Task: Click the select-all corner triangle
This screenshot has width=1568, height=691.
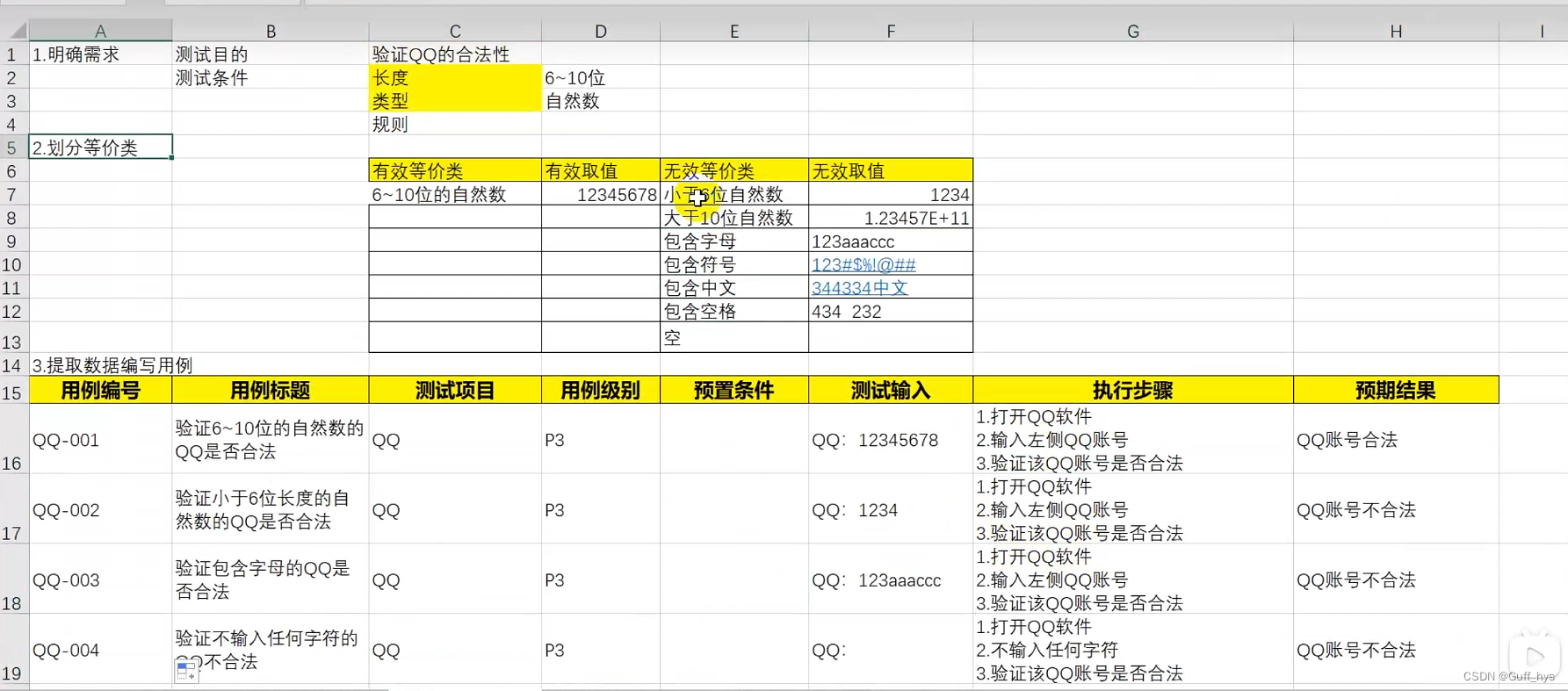Action: click(17, 31)
